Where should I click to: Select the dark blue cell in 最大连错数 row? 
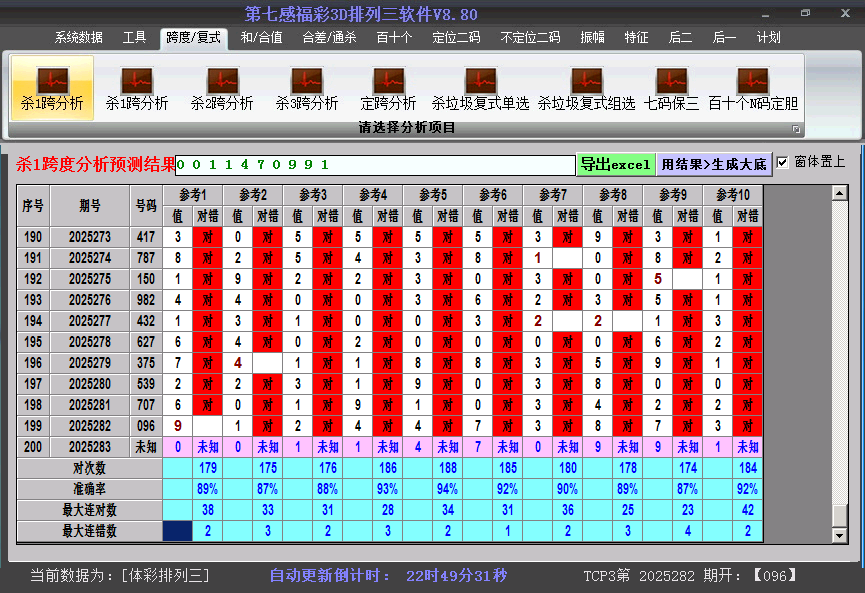click(x=178, y=531)
